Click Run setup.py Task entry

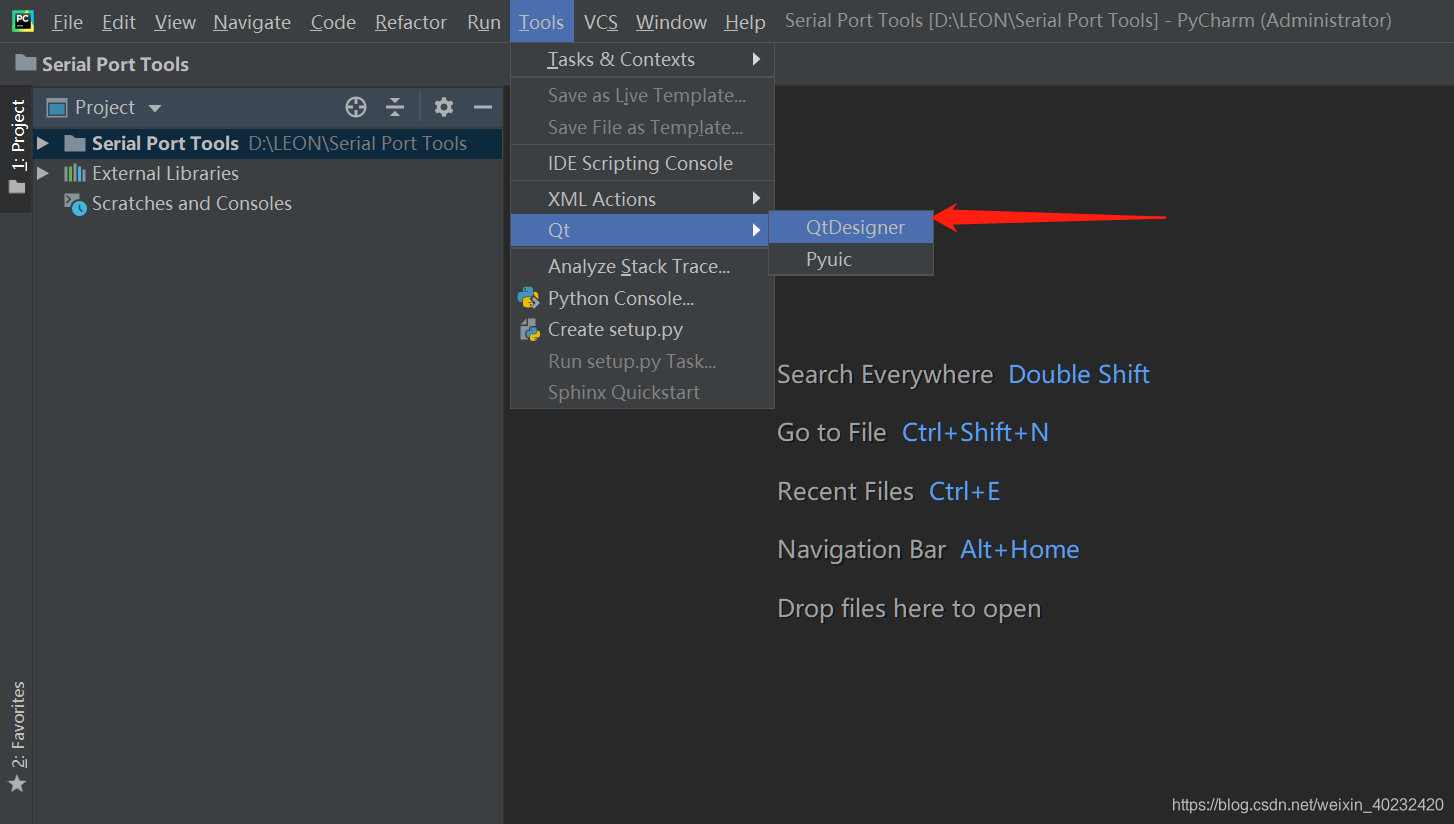642,361
